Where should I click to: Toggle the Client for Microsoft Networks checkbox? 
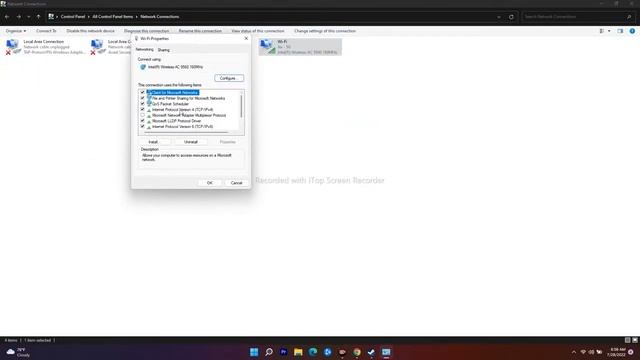142,93
